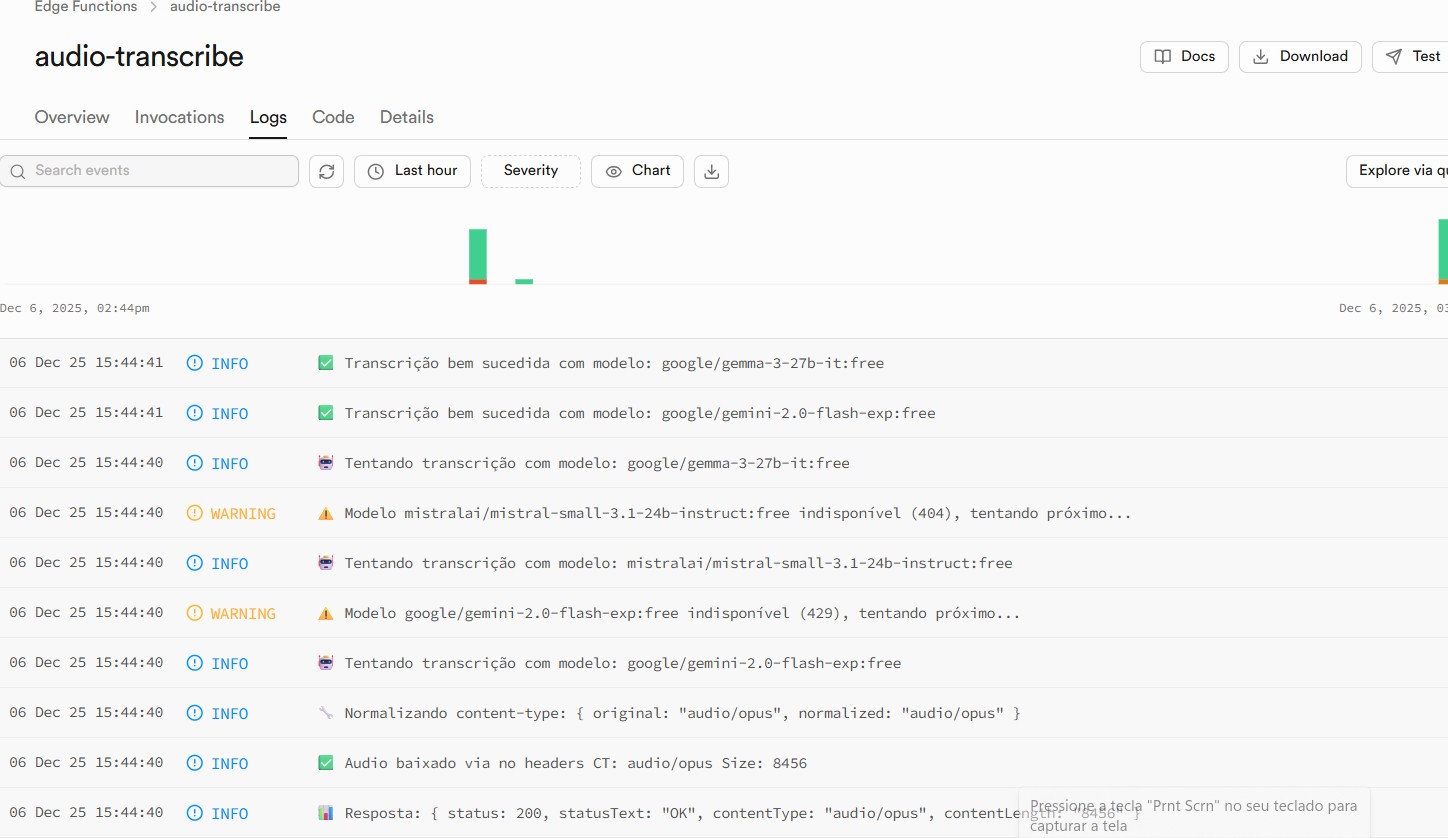Switch to the Code tab
1448x838 pixels.
point(333,117)
